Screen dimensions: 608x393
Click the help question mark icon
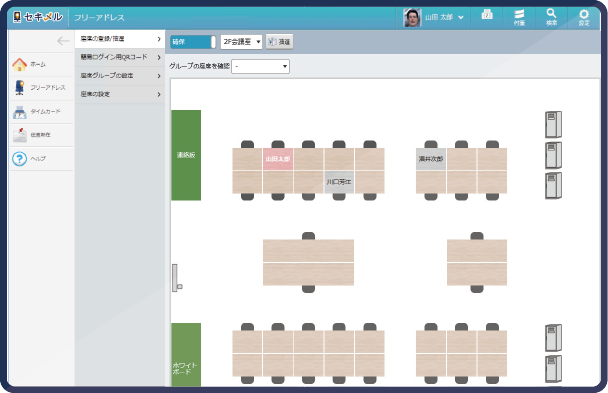click(x=19, y=159)
